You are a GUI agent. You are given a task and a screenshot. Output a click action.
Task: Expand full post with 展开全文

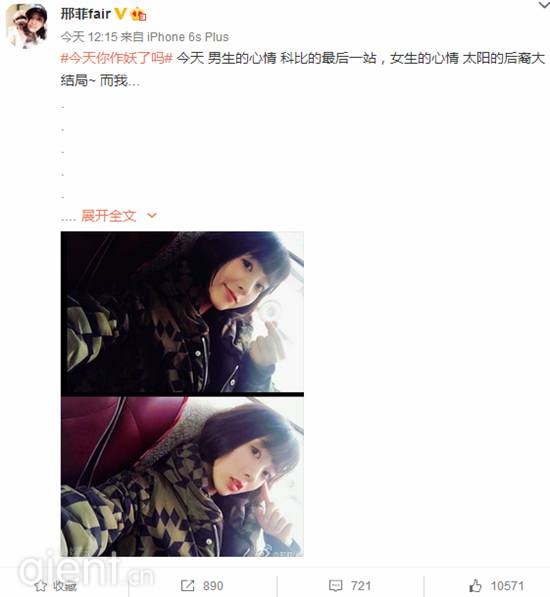coord(109,216)
